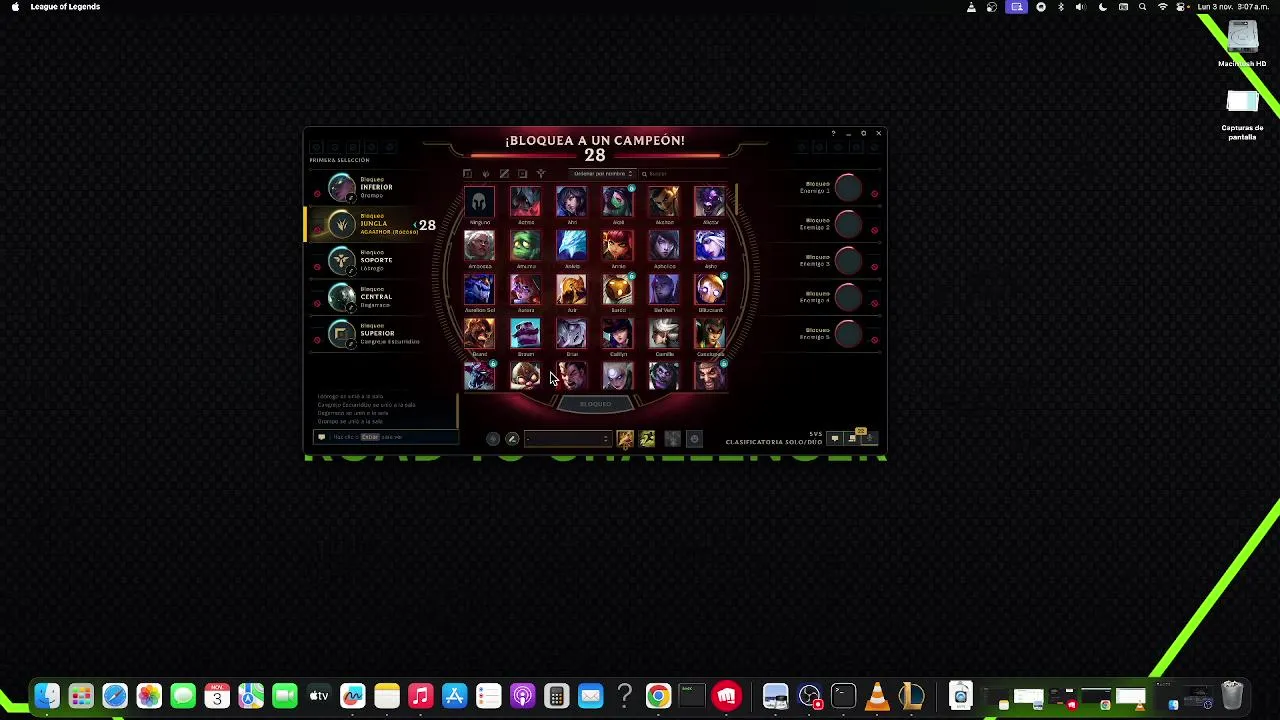1280x720 pixels.
Task: Click the Enemigo 5 ban slot
Action: point(848,333)
